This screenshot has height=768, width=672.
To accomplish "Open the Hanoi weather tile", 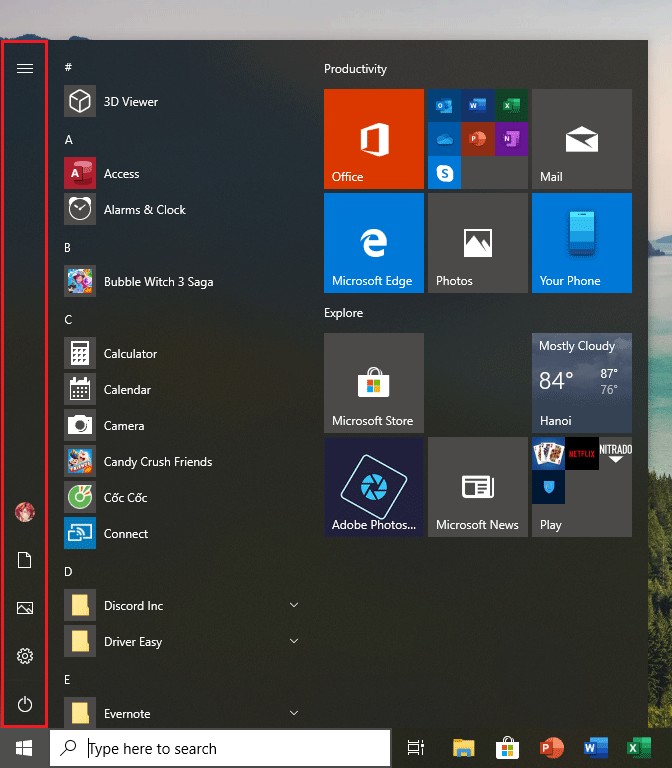I will 582,383.
